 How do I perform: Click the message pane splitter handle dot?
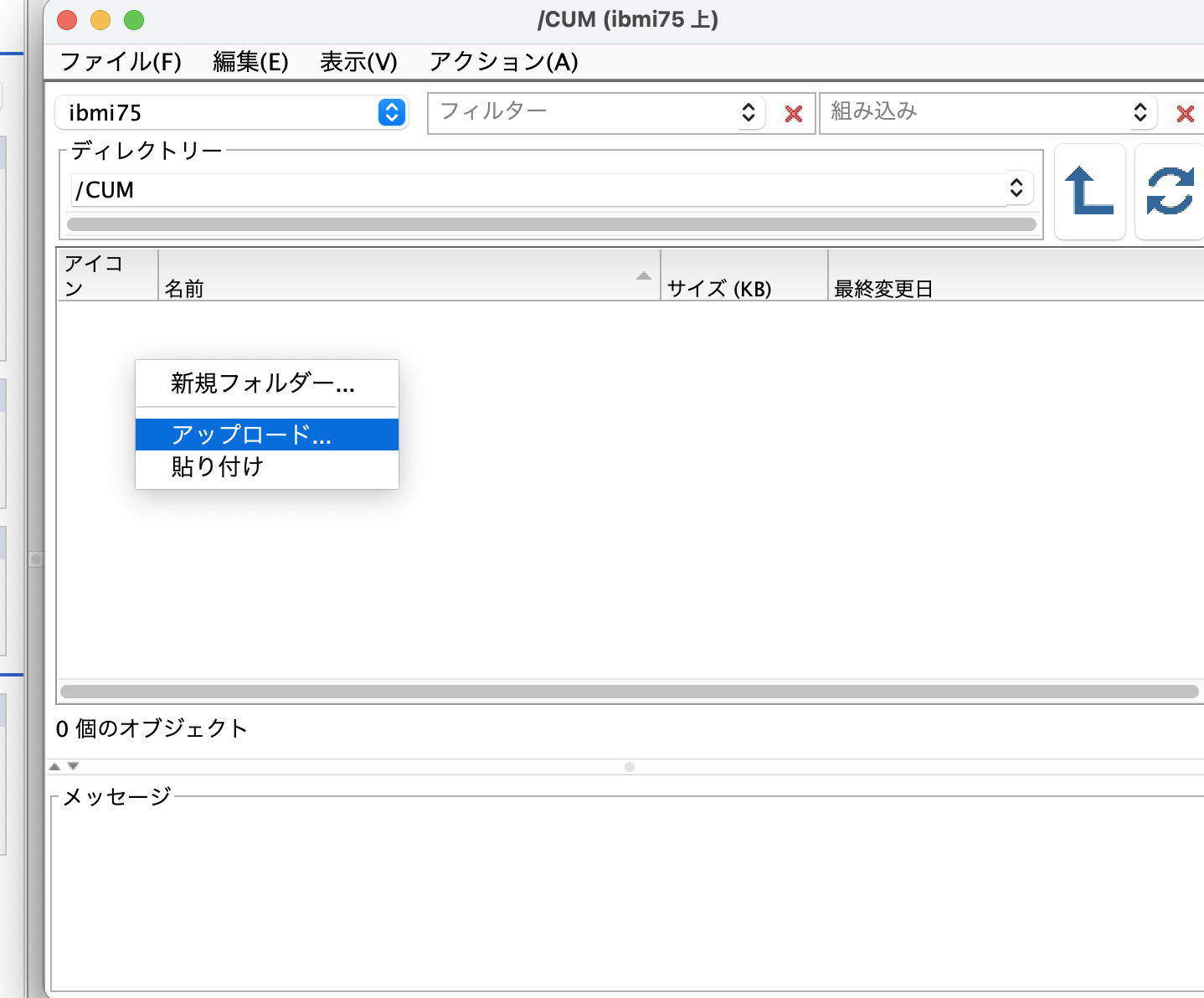630,767
